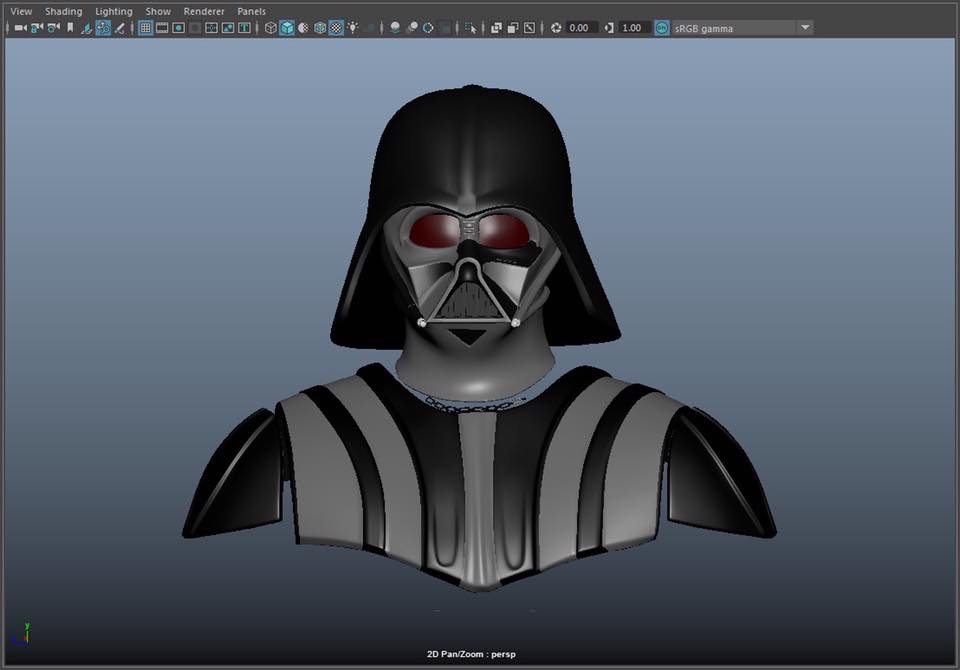Open the sRGB gamma dropdown

tap(743, 28)
